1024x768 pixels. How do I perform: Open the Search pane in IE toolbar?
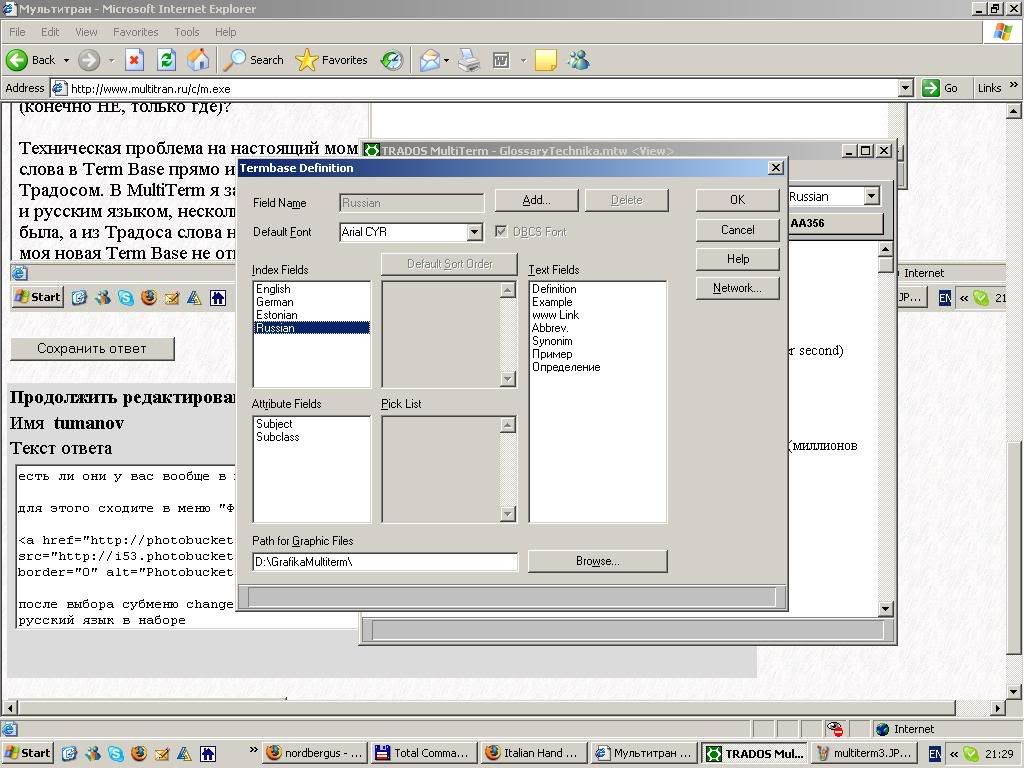click(253, 60)
